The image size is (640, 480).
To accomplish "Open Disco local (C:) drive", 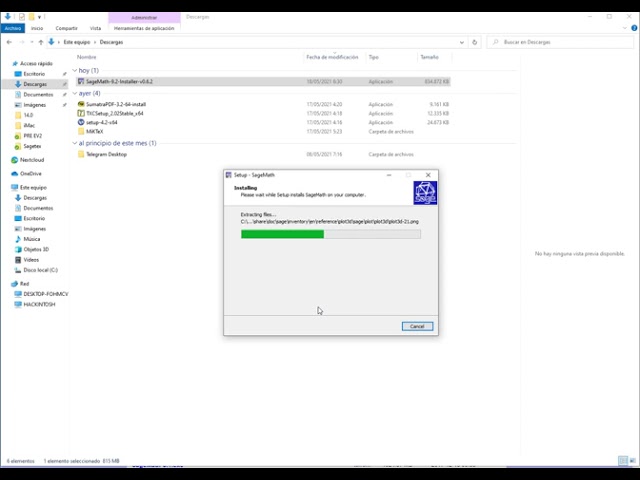I will 40,270.
